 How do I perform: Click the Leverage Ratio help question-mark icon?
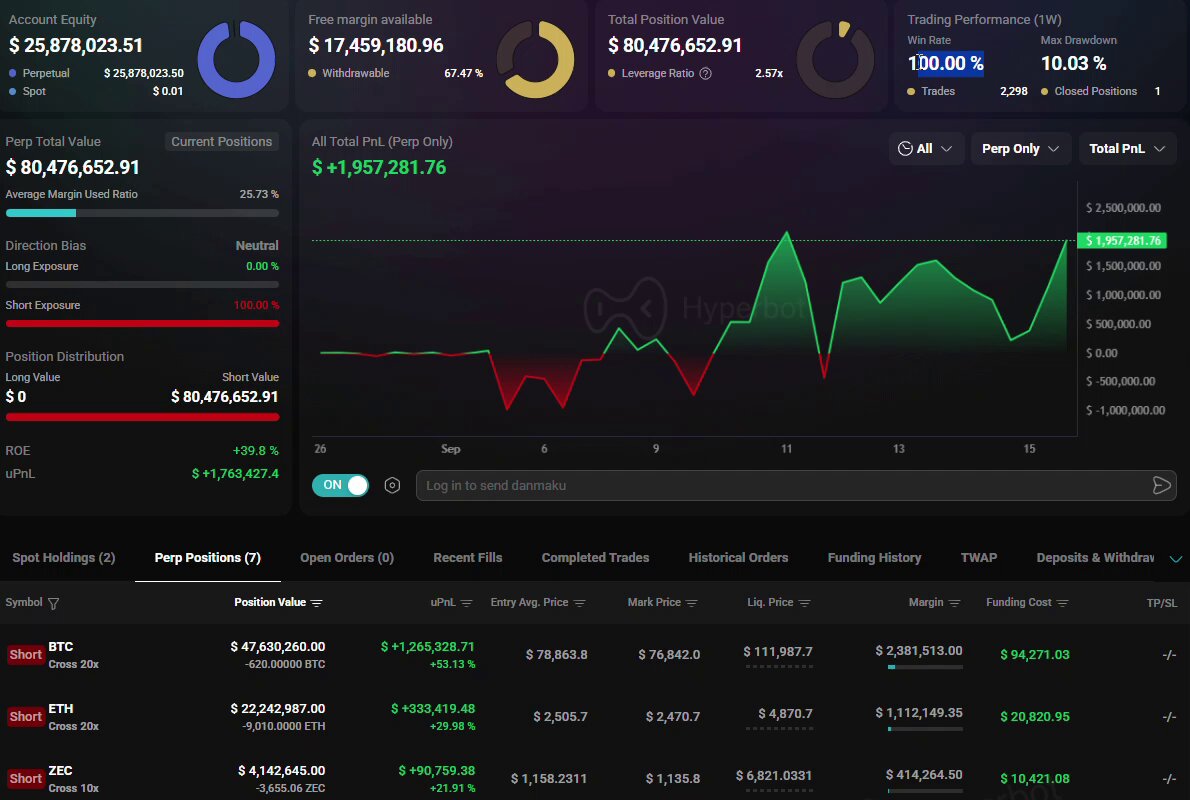click(706, 74)
